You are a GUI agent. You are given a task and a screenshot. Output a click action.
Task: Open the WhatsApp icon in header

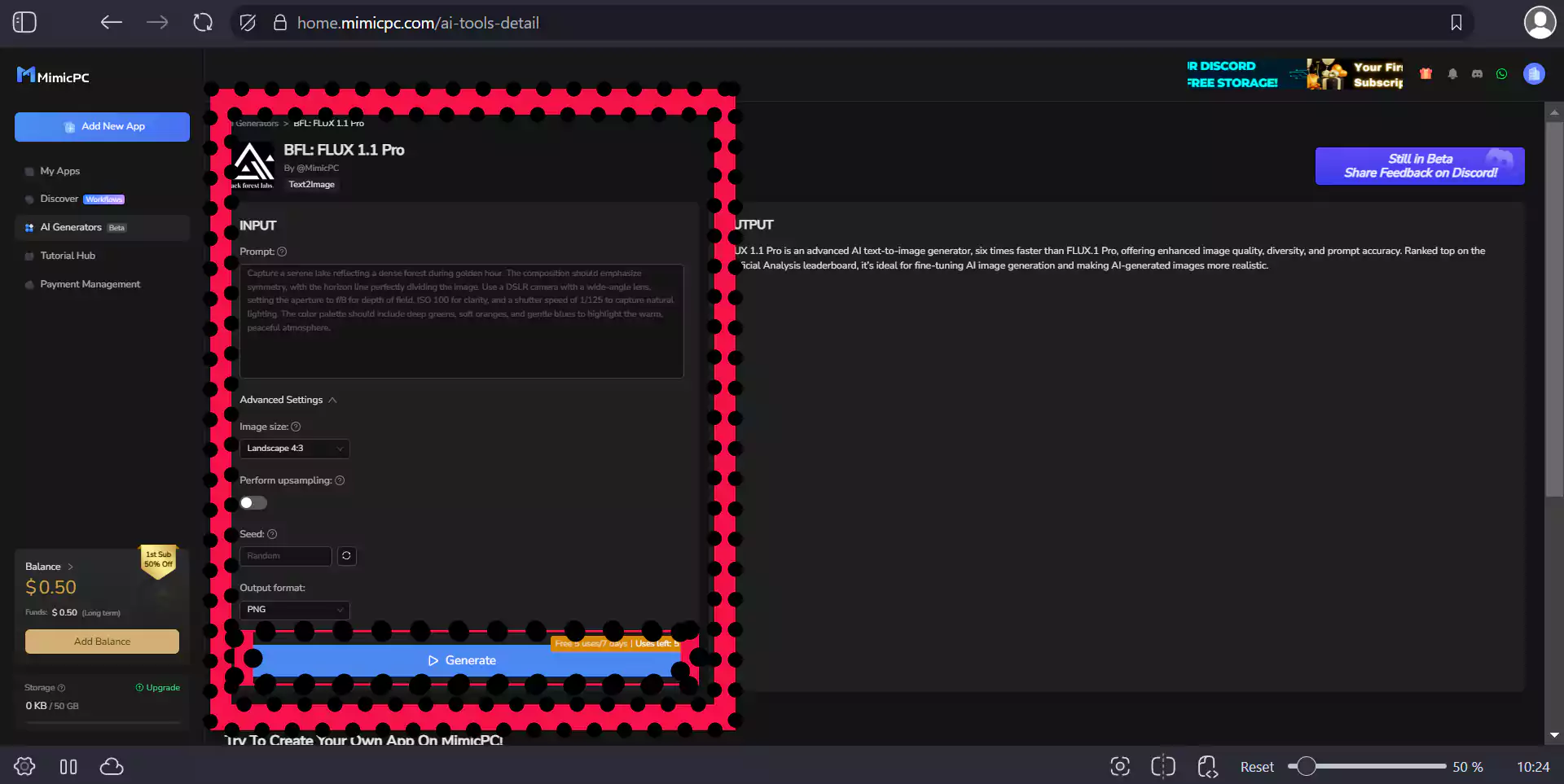coord(1501,74)
